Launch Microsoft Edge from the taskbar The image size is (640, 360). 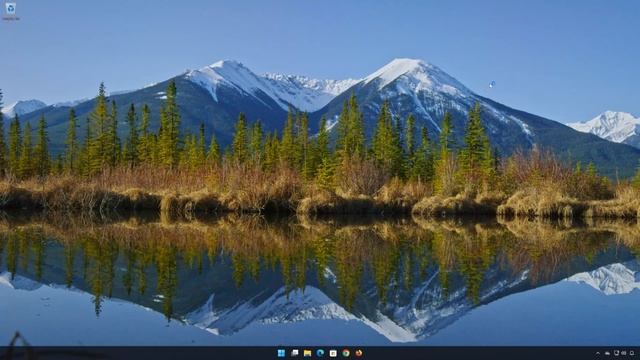320,353
